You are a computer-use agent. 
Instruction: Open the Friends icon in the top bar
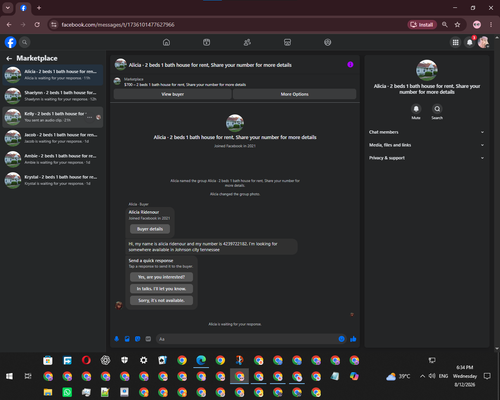247,42
